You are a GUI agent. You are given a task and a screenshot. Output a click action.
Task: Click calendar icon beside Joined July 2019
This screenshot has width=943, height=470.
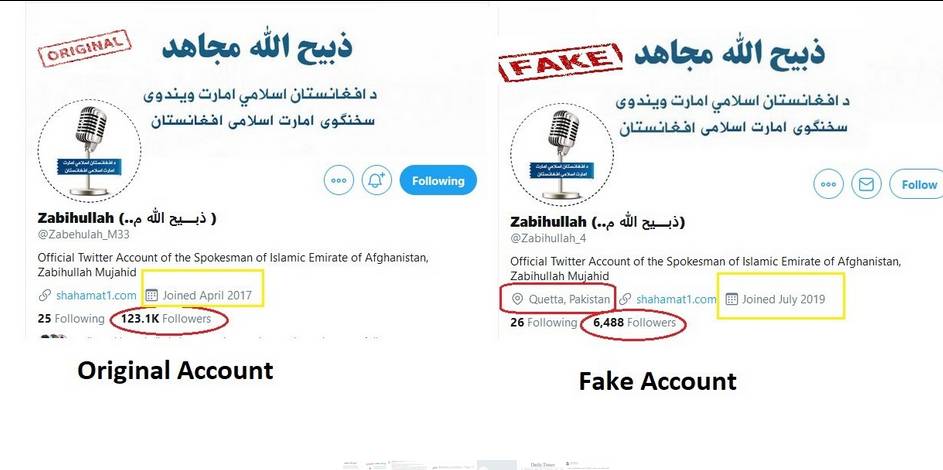[x=731, y=299]
